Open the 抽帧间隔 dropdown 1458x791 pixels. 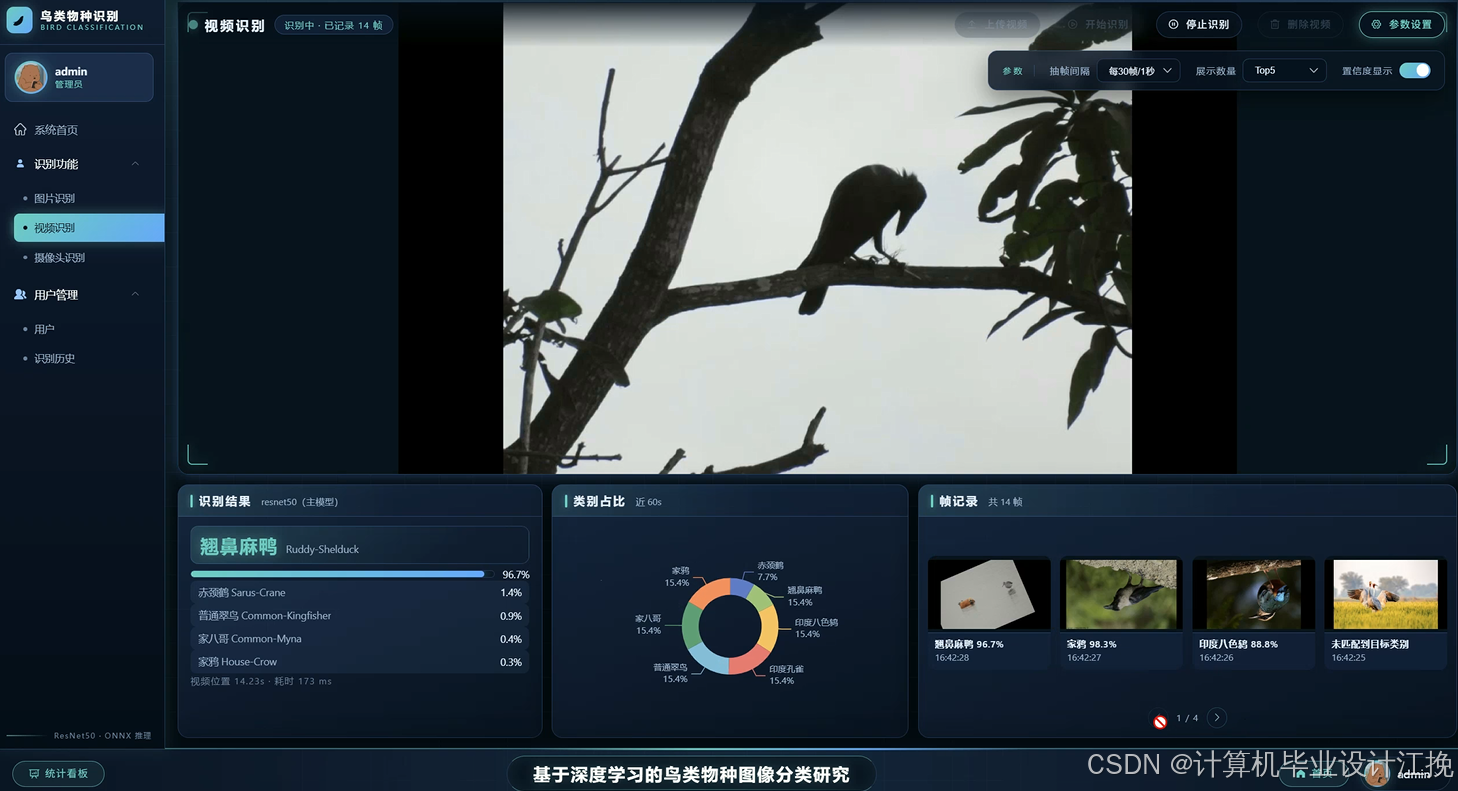pyautogui.click(x=1139, y=71)
